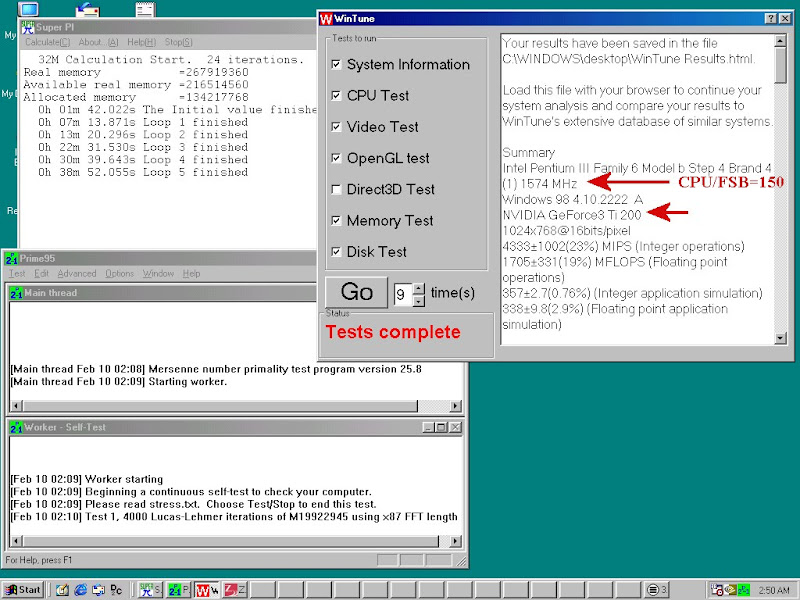The height and width of the screenshot is (600, 800).
Task: Switch to the red Z taskbar button
Action: point(235,590)
